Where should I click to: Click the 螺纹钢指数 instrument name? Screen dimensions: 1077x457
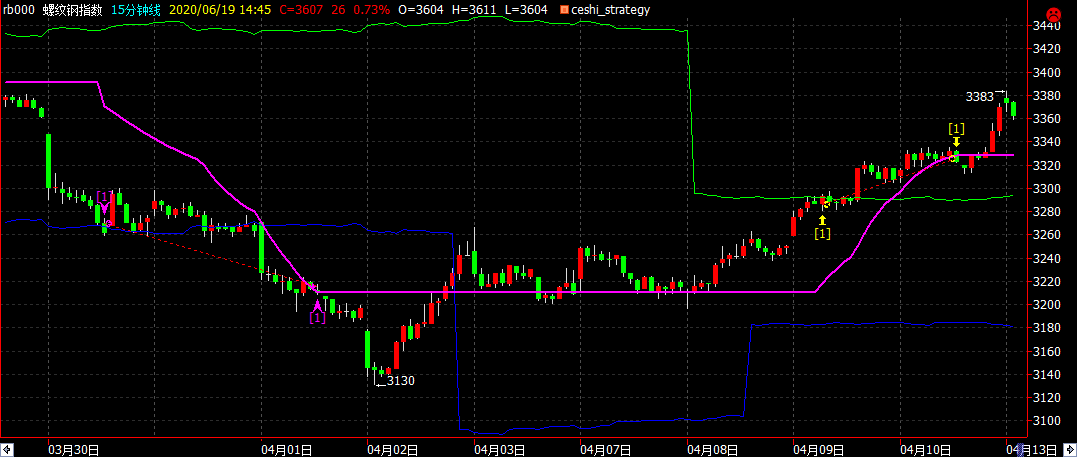(x=78, y=10)
